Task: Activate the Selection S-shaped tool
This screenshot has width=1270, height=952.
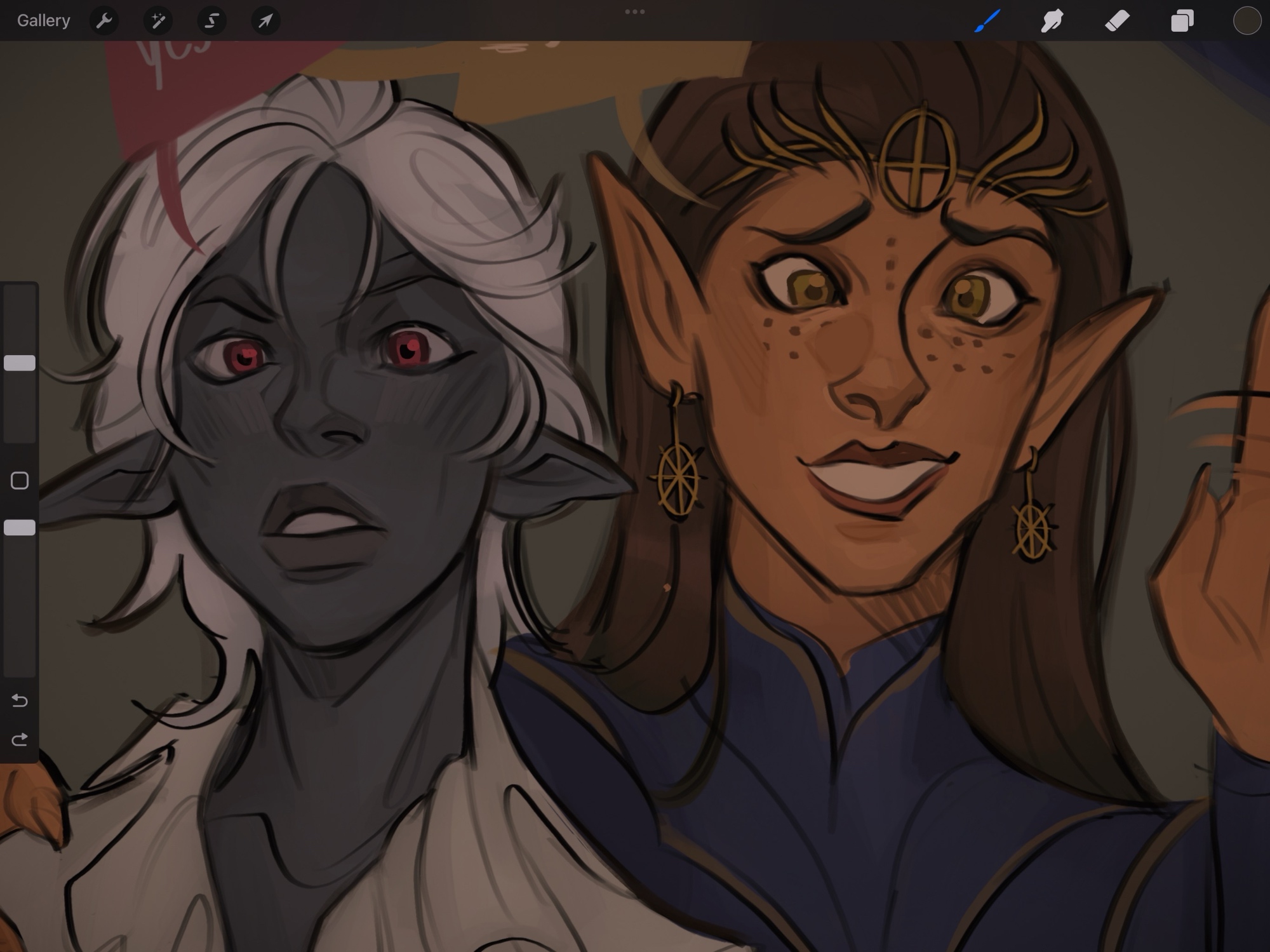Action: (211, 21)
